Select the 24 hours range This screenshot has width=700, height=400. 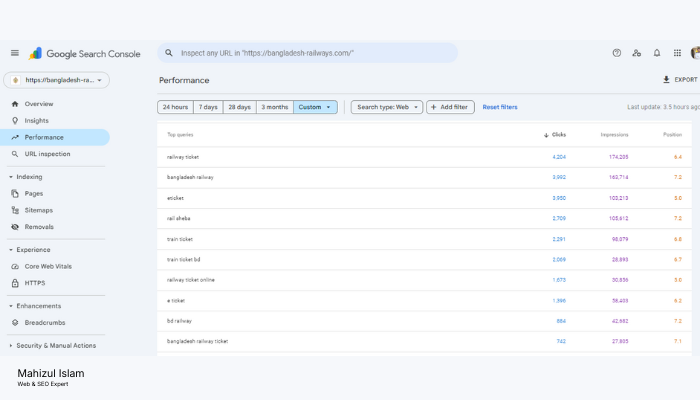[175, 107]
